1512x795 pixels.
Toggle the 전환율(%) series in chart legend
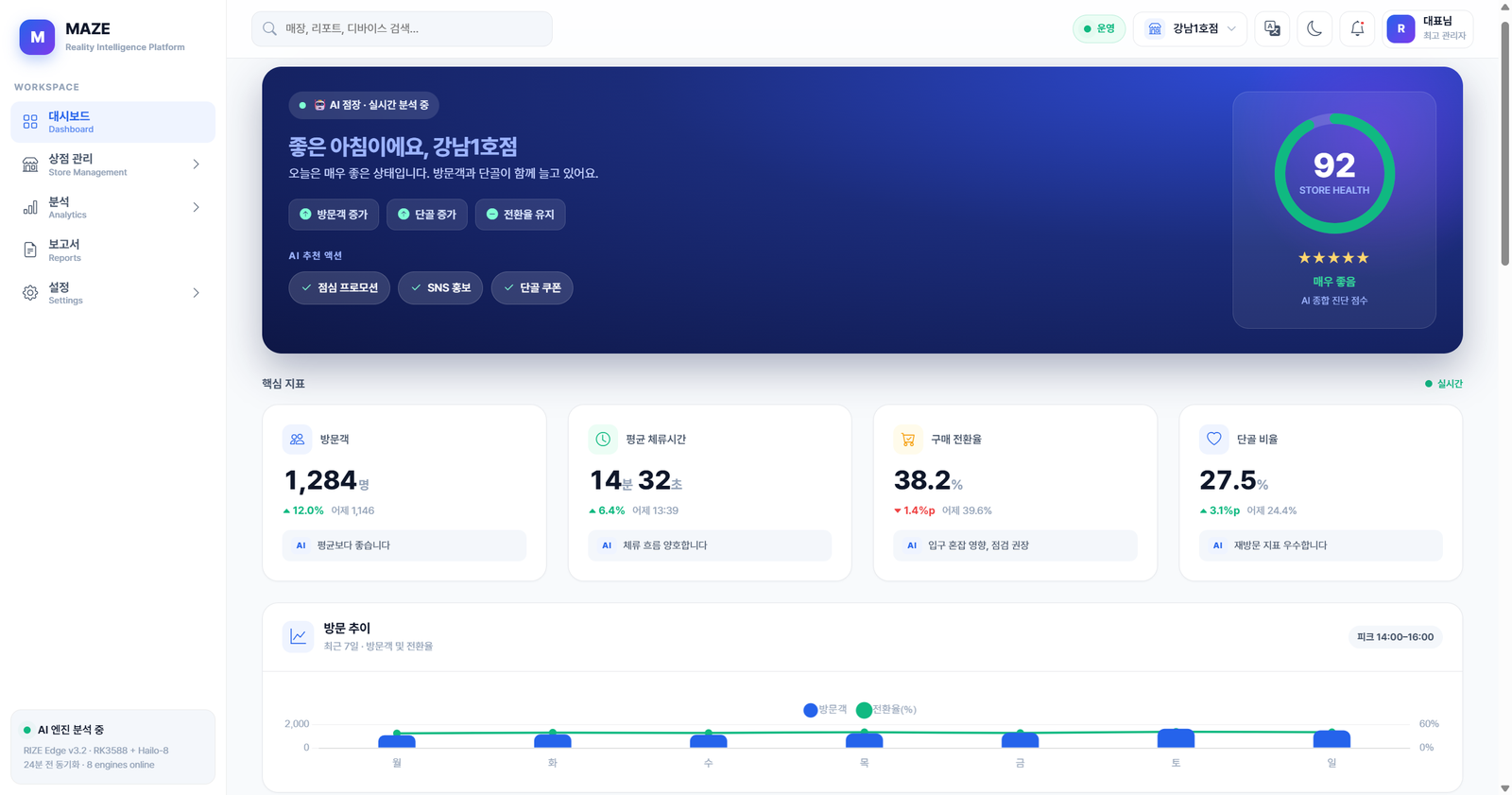point(886,710)
